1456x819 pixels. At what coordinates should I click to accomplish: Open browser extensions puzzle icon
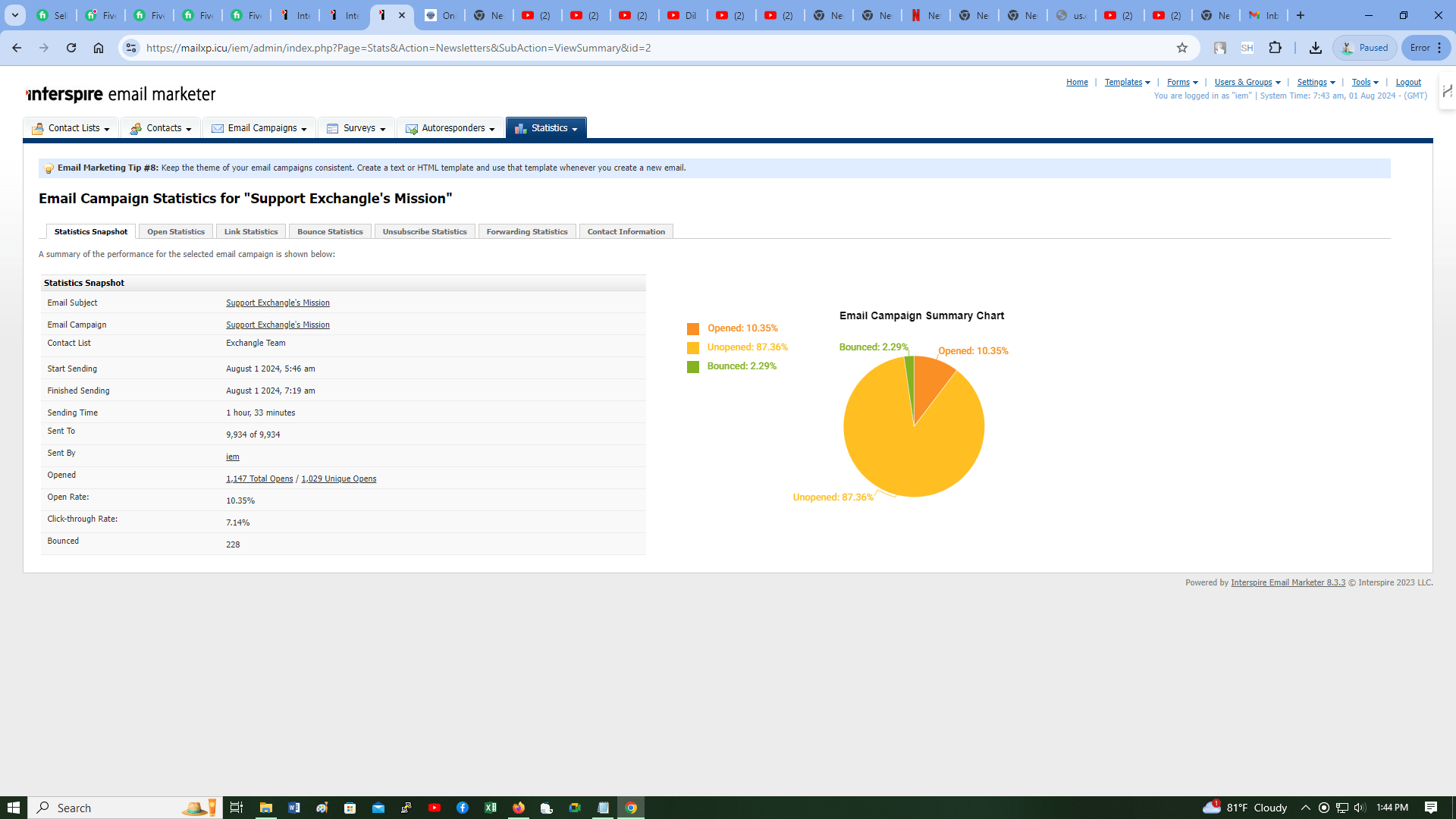[1276, 48]
